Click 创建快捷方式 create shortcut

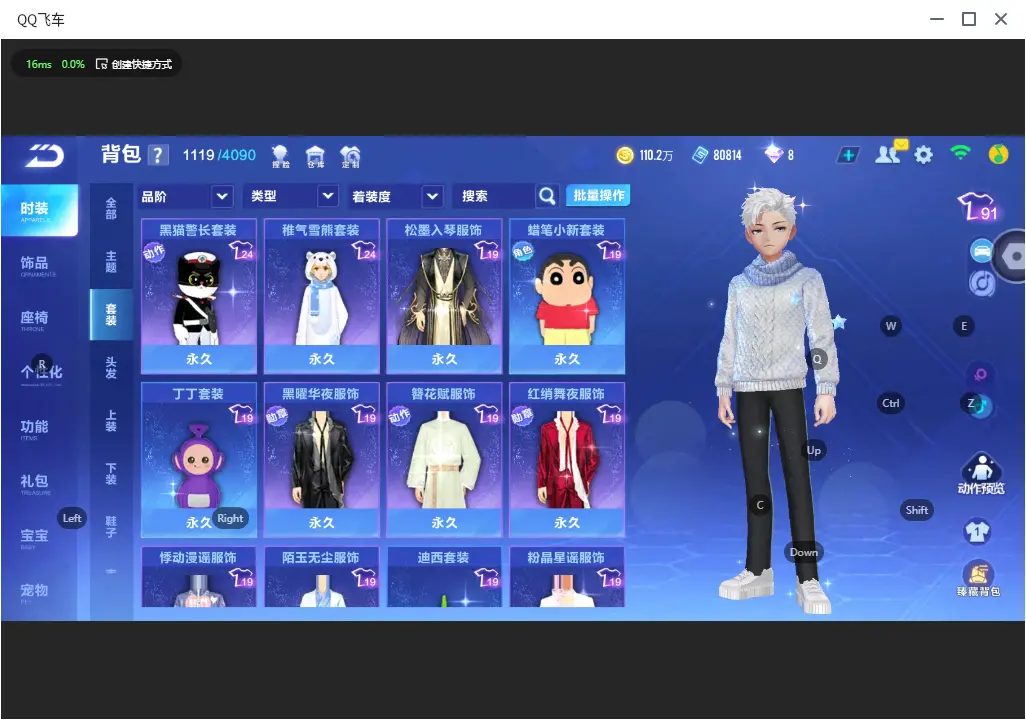pos(134,64)
